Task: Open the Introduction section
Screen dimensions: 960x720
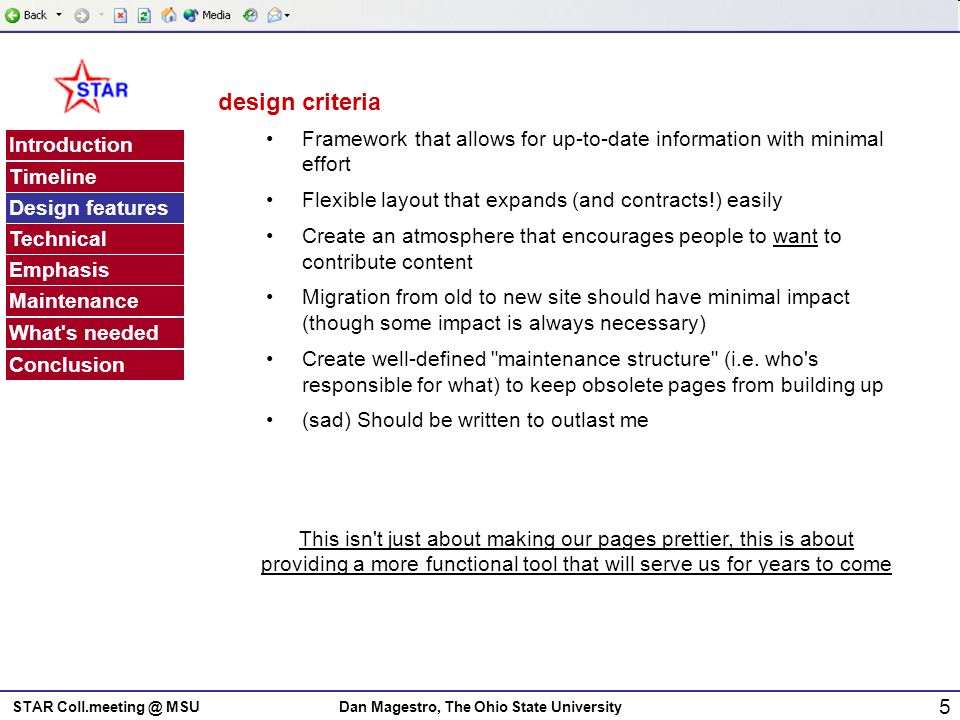Action: tap(95, 145)
